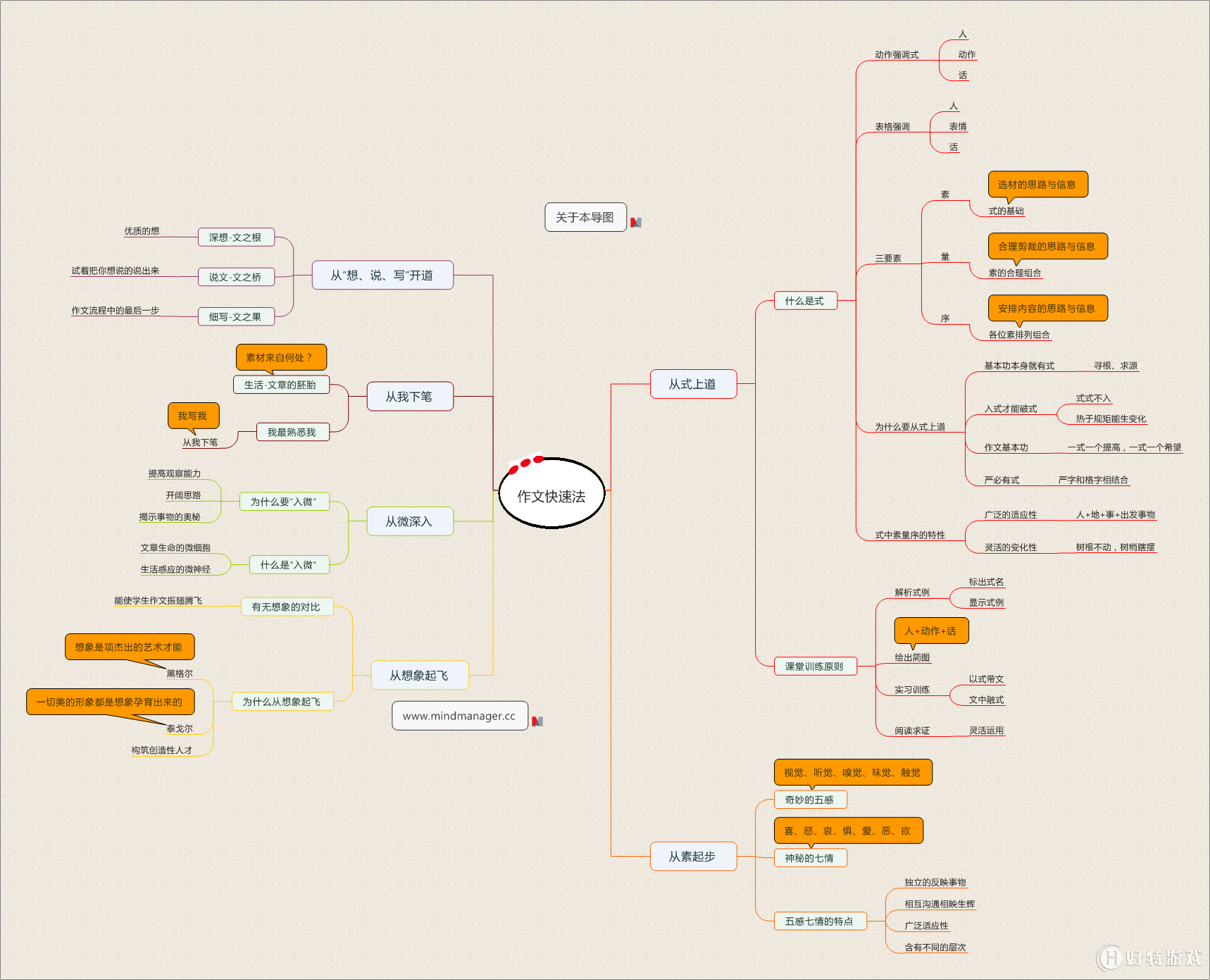Select the 从"想、说、写"开道 topic
Viewport: 1210px width, 980px height.
click(382, 275)
